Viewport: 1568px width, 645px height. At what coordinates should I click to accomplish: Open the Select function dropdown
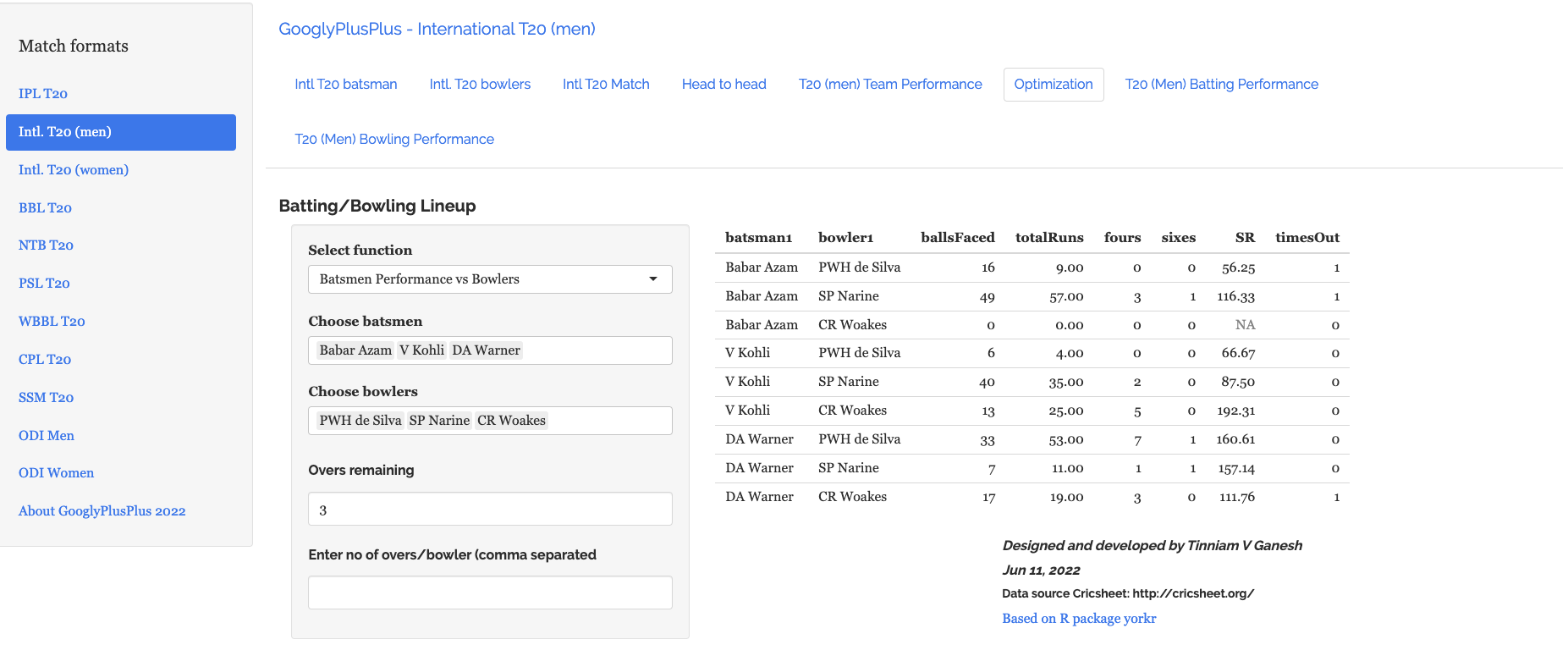489,279
